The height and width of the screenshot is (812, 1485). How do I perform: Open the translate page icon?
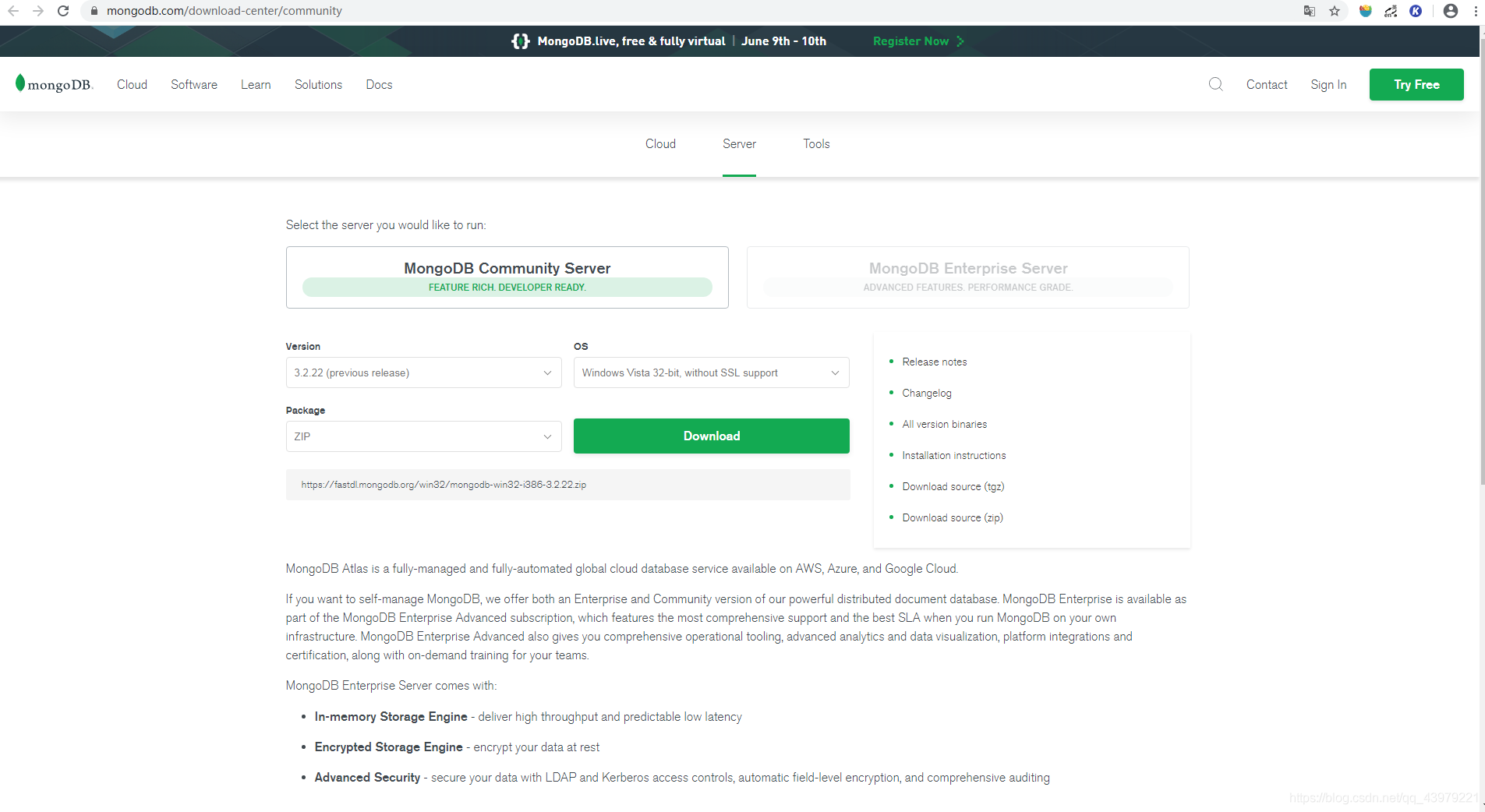pyautogui.click(x=1310, y=11)
